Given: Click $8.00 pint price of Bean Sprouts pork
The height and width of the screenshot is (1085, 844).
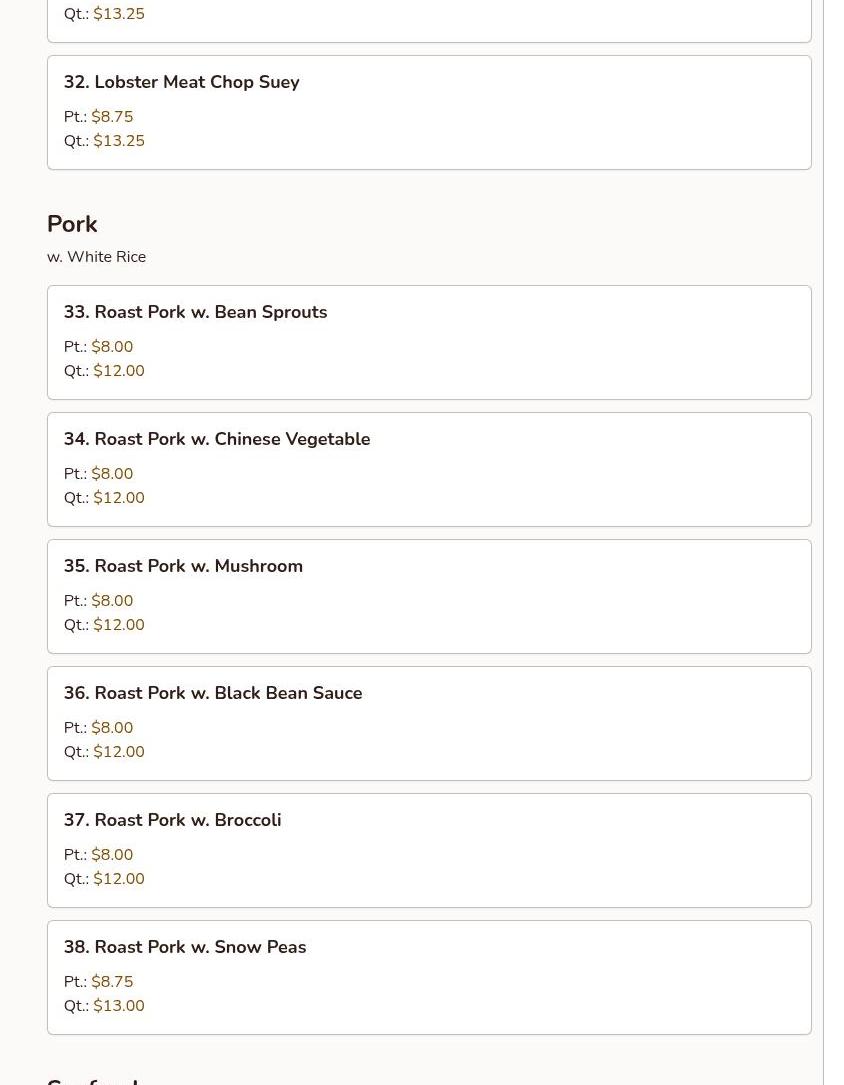Looking at the screenshot, I should (112, 347).
